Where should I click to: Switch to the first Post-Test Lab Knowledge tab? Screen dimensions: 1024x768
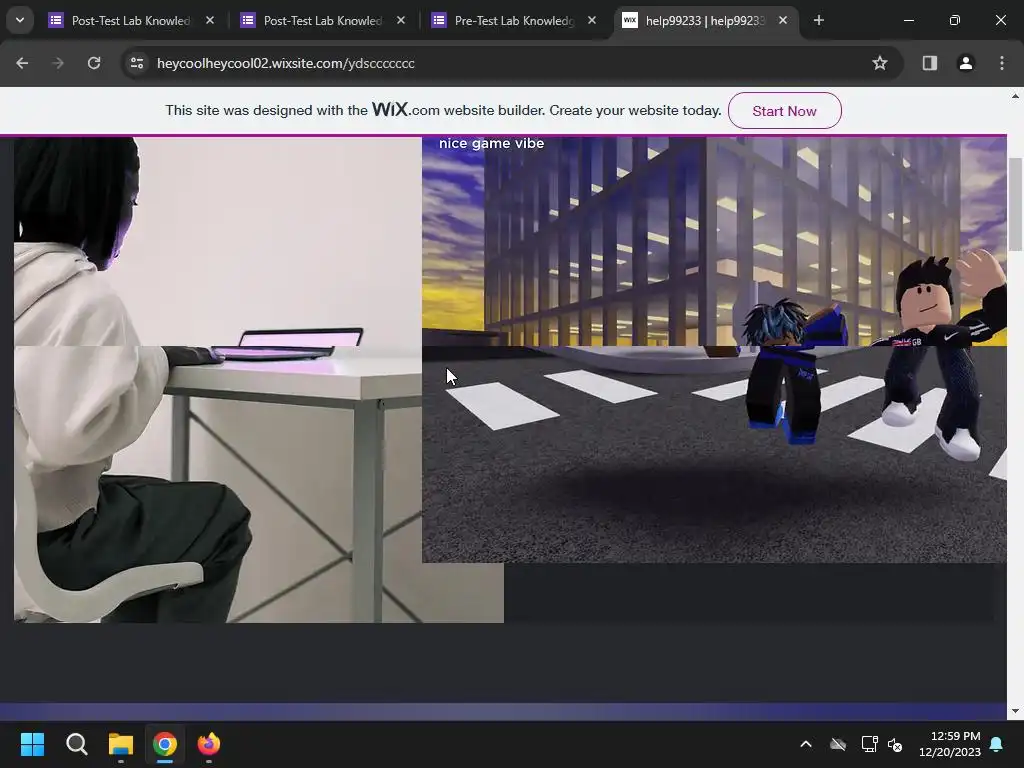tap(131, 21)
